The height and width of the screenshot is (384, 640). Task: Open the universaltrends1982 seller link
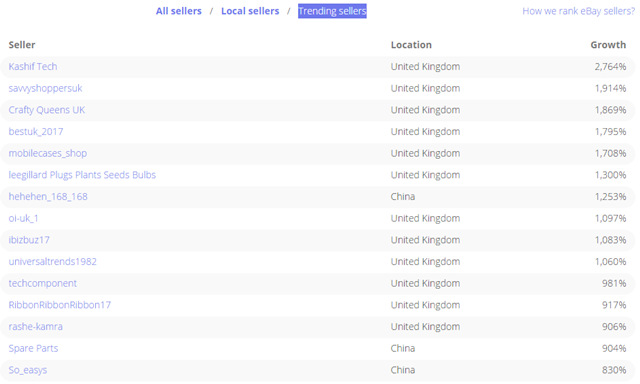[x=53, y=261]
